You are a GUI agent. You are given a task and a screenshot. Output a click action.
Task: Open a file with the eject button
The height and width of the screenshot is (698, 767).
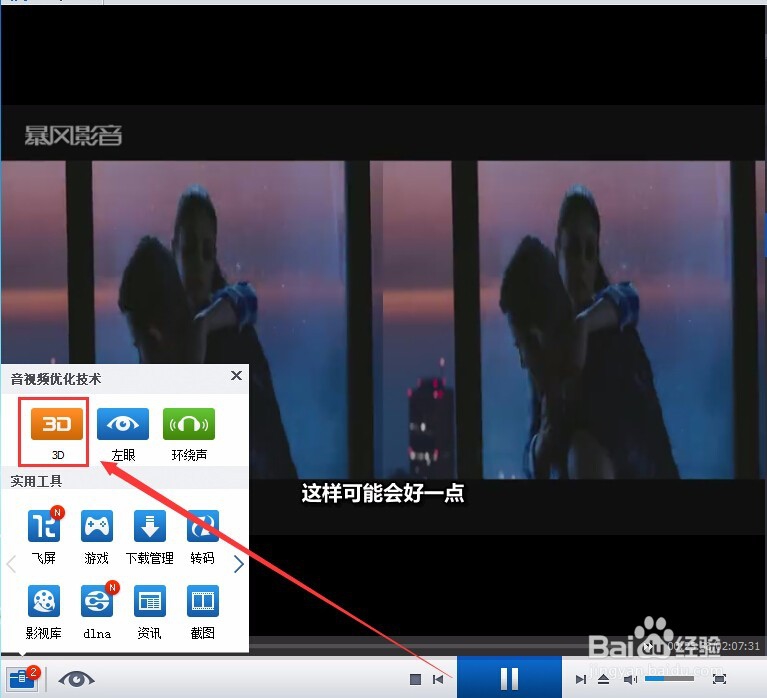click(603, 679)
